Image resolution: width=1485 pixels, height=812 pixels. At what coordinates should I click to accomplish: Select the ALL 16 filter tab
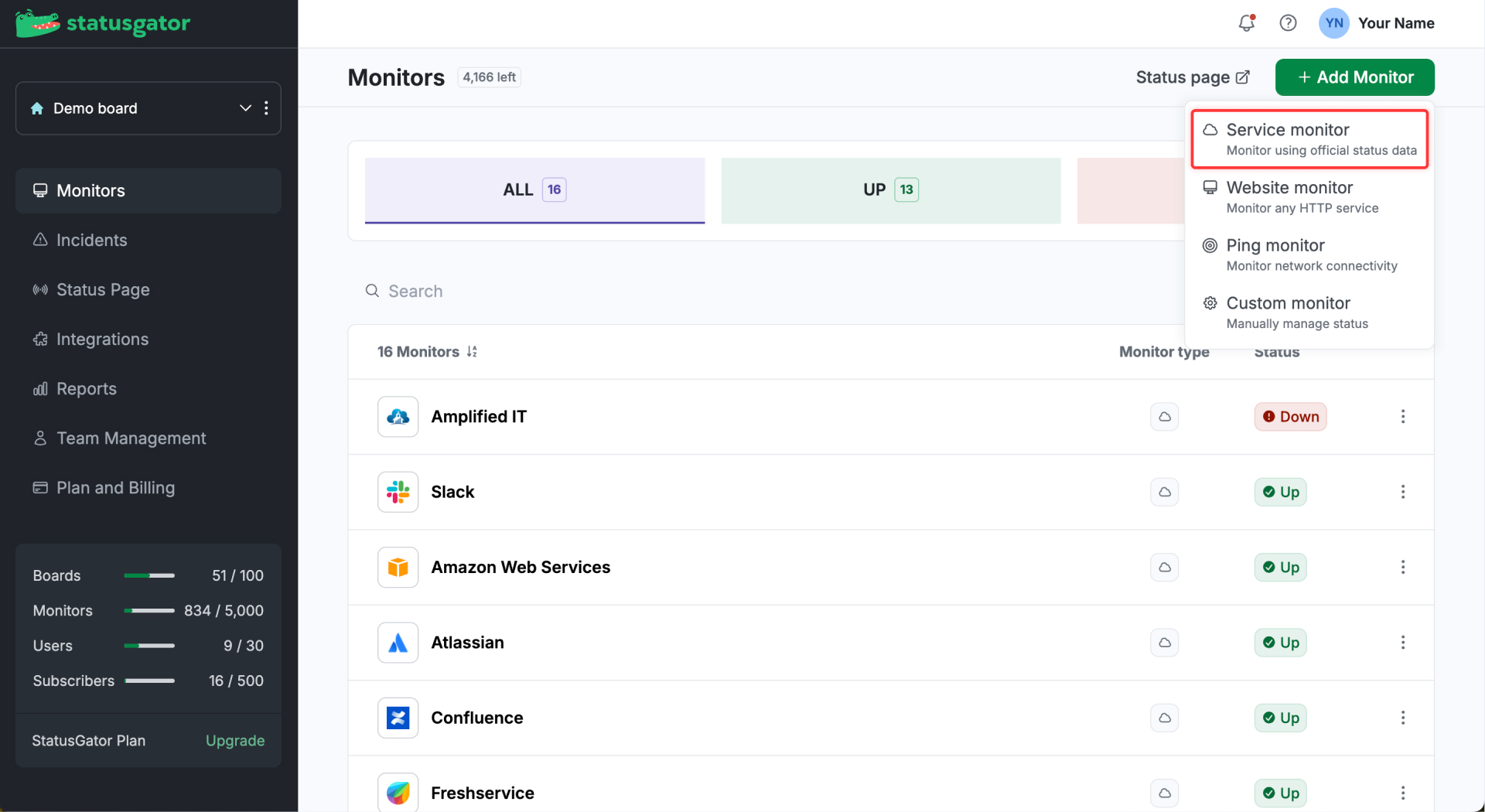point(534,190)
